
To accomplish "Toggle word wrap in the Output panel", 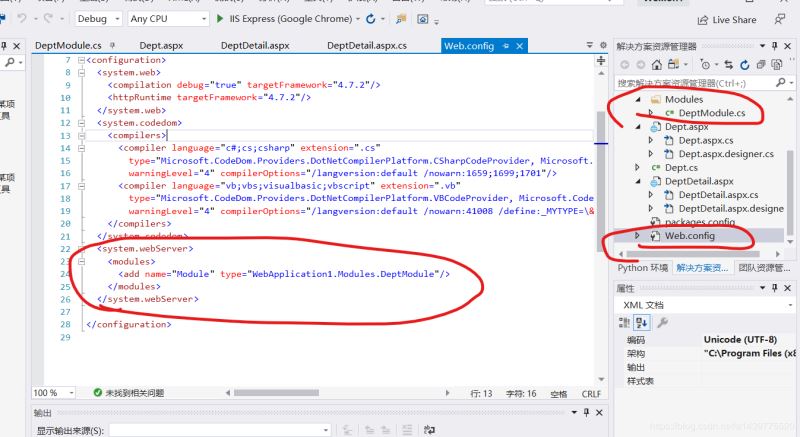I will (x=428, y=430).
